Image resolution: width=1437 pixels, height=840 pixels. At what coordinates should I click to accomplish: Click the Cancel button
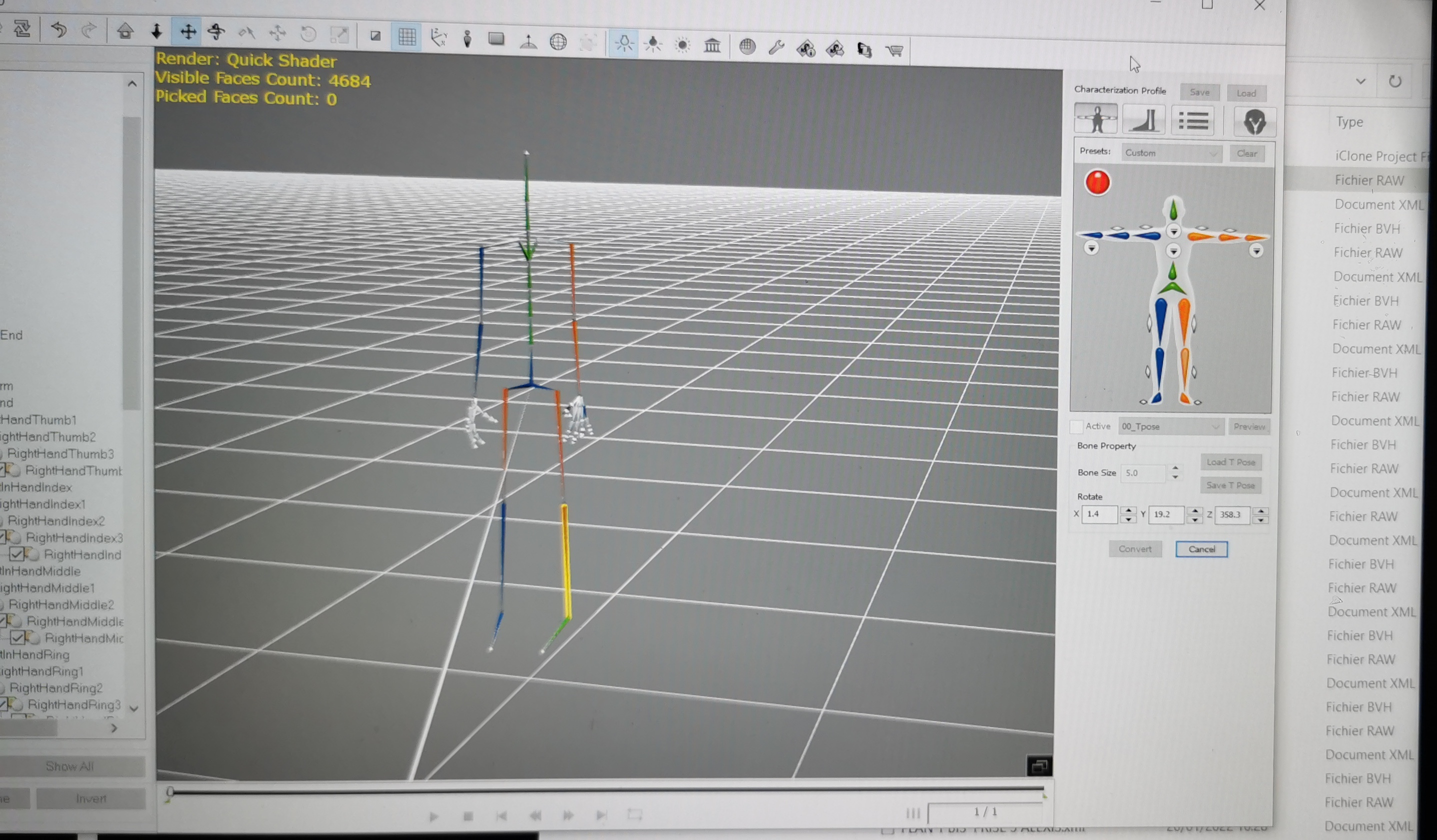(x=1201, y=548)
